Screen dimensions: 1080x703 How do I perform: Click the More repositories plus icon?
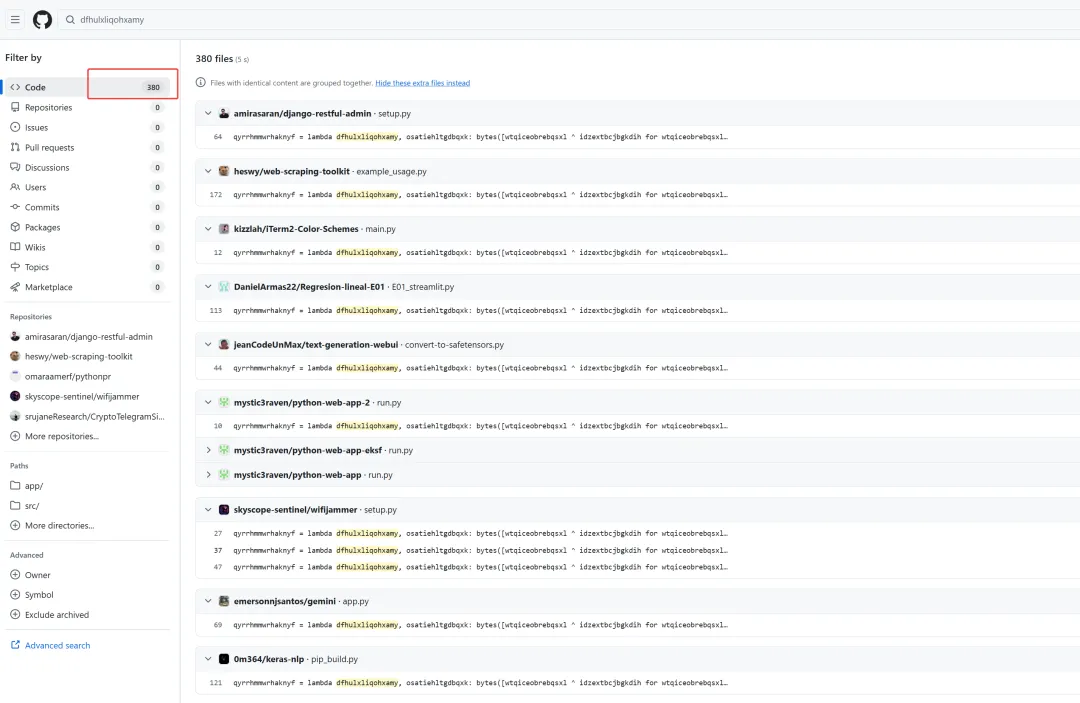pyautogui.click(x=15, y=436)
